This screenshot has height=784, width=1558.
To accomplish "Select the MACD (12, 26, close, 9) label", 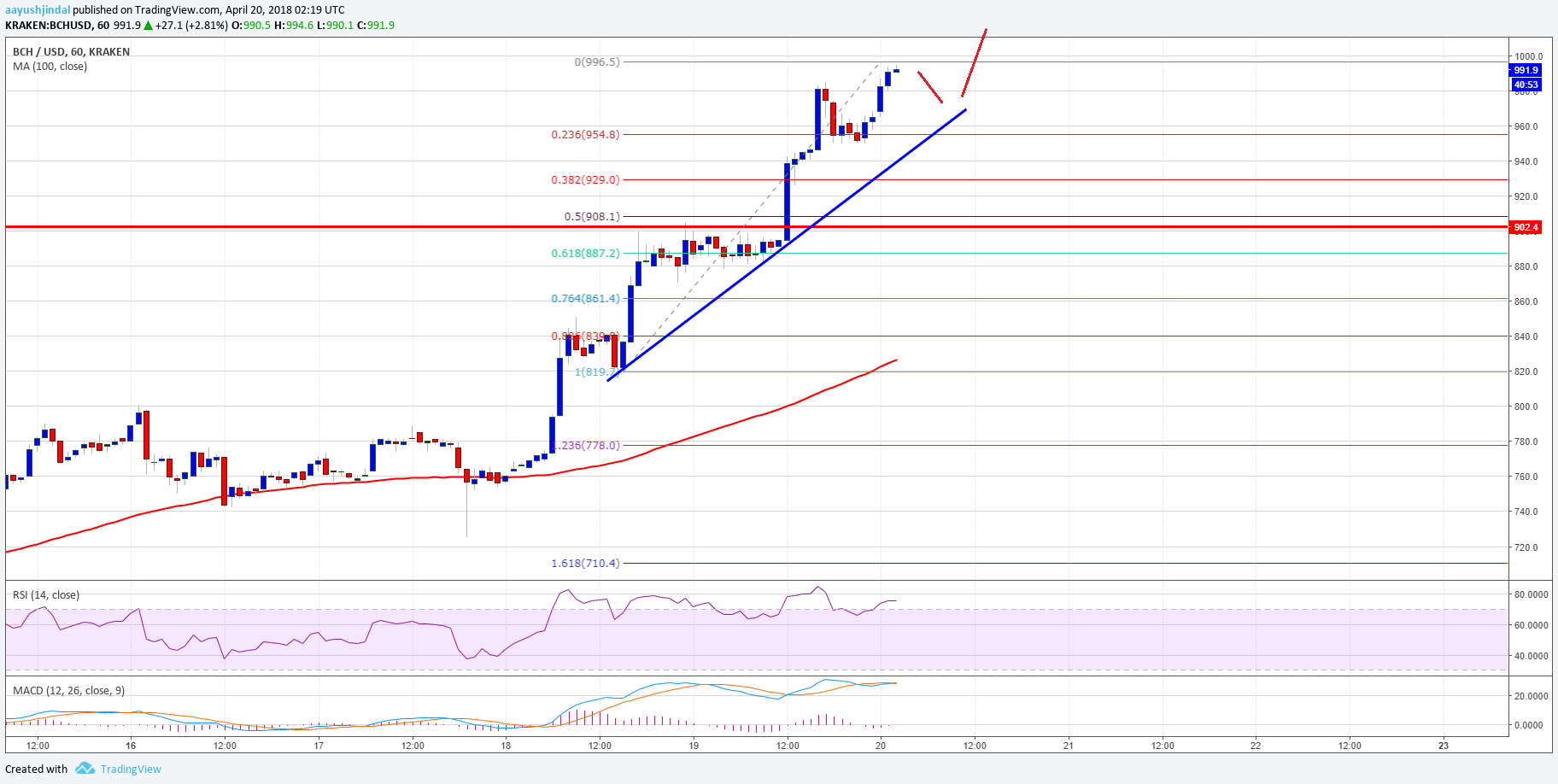I will click(69, 691).
